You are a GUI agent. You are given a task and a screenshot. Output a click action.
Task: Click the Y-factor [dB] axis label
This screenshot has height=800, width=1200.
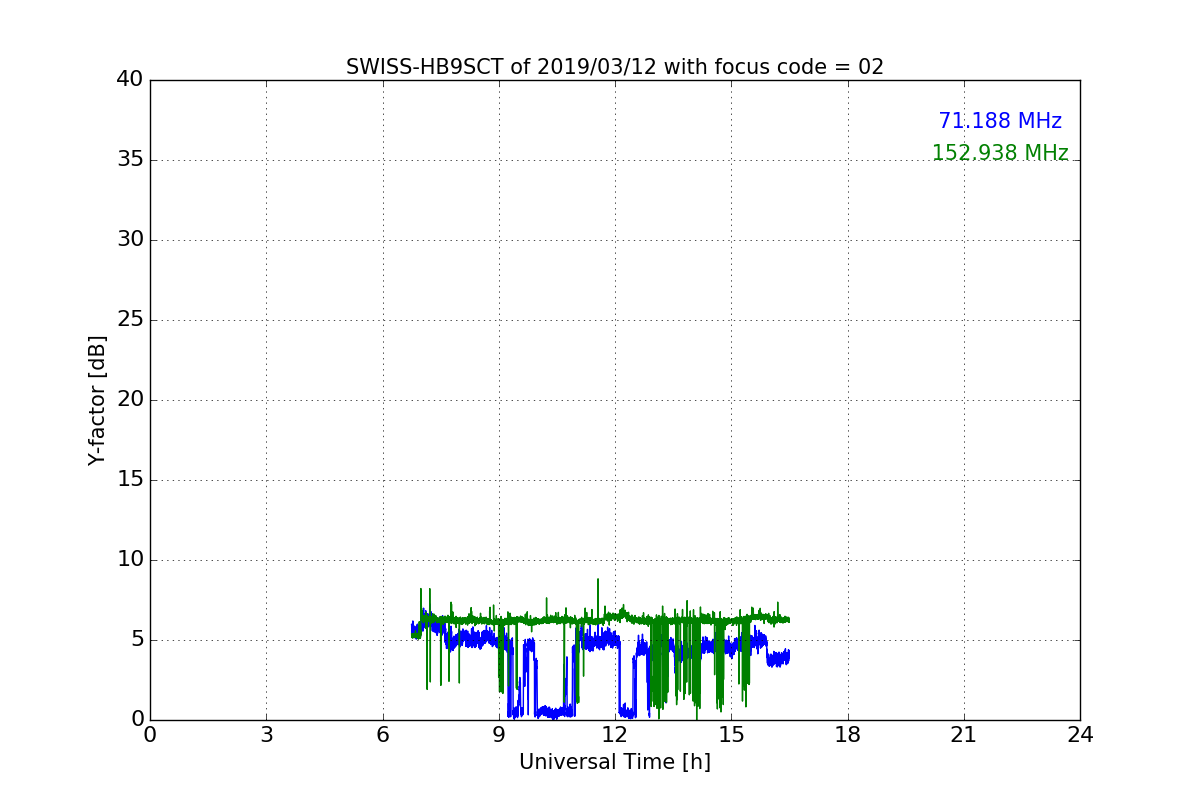[97, 400]
